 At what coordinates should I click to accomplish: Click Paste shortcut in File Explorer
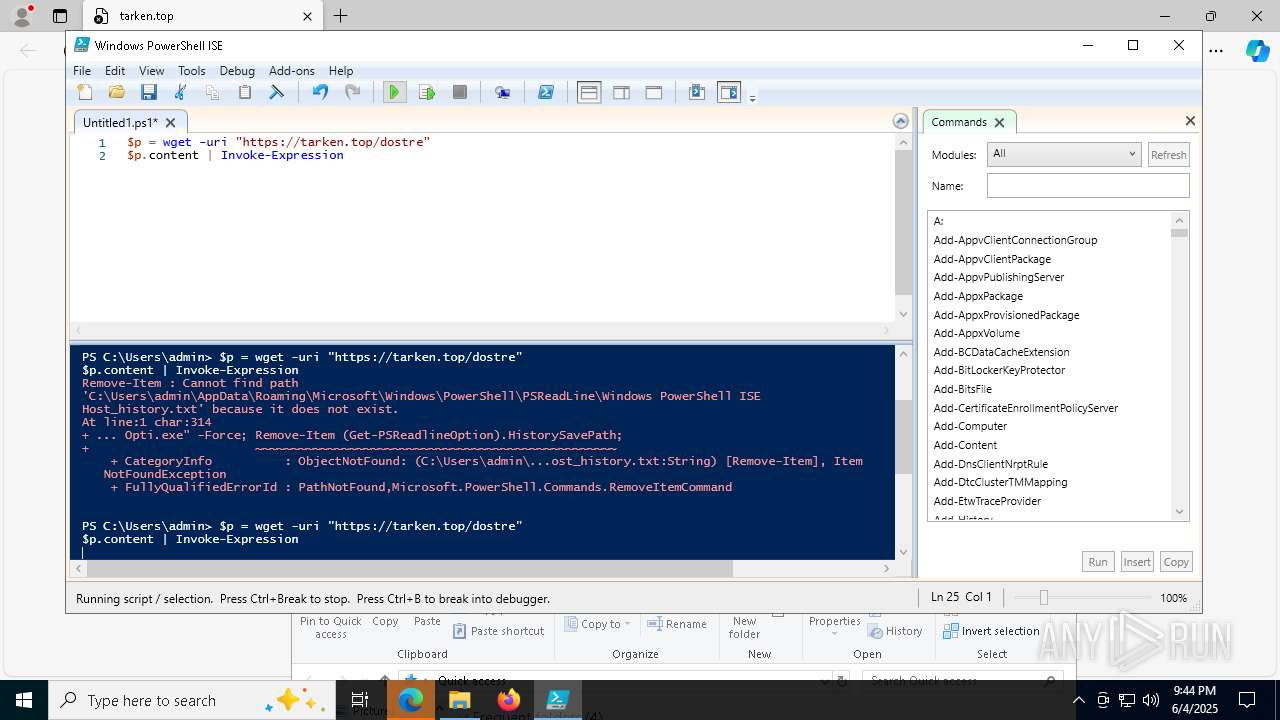pyautogui.click(x=498, y=631)
